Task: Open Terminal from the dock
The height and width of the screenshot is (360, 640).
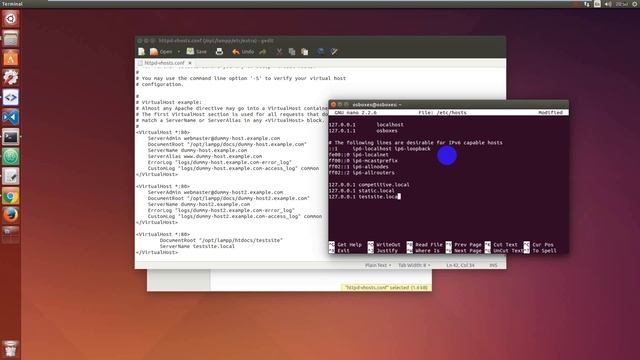Action: click(11, 137)
